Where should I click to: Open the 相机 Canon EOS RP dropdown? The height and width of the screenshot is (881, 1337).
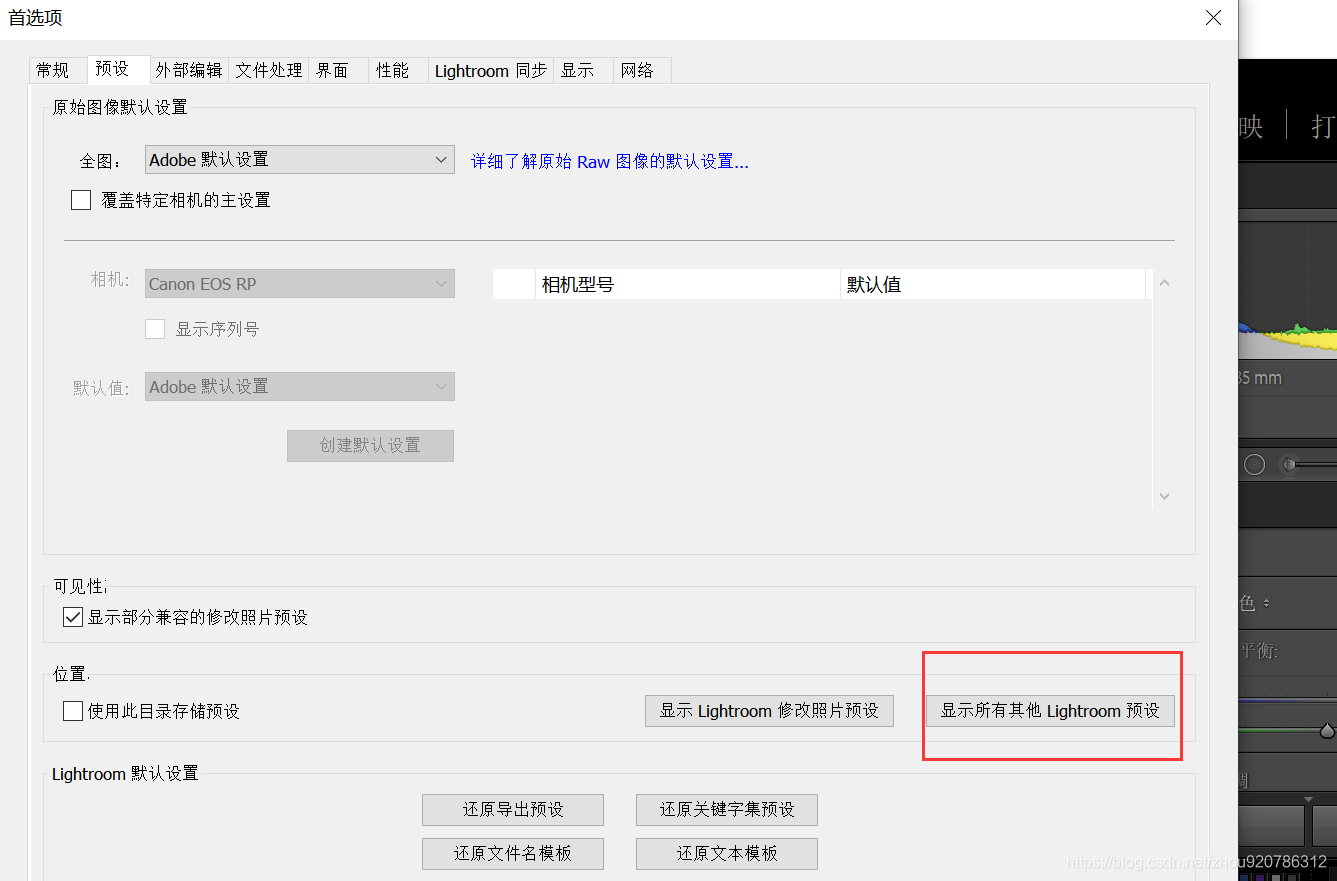click(x=300, y=284)
